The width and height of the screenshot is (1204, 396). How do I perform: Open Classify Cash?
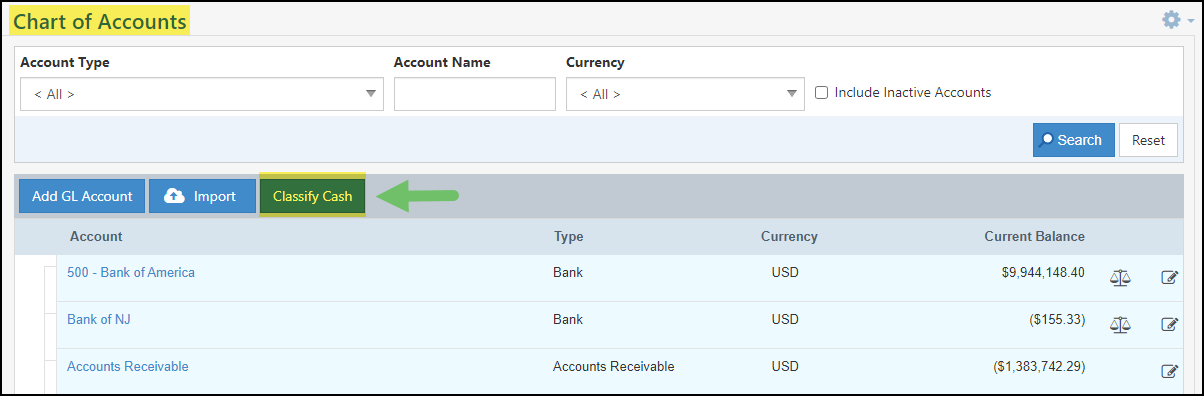click(312, 196)
